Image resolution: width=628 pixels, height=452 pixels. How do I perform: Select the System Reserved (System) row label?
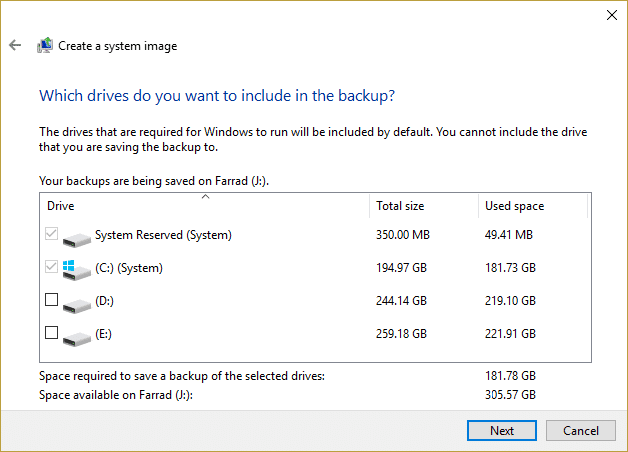tap(163, 235)
